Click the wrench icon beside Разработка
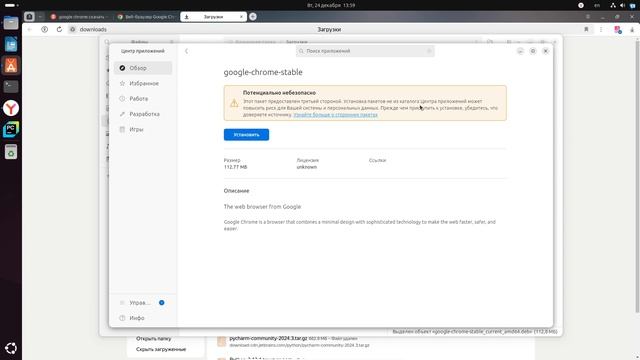The height and width of the screenshot is (360, 640). pyautogui.click(x=122, y=114)
